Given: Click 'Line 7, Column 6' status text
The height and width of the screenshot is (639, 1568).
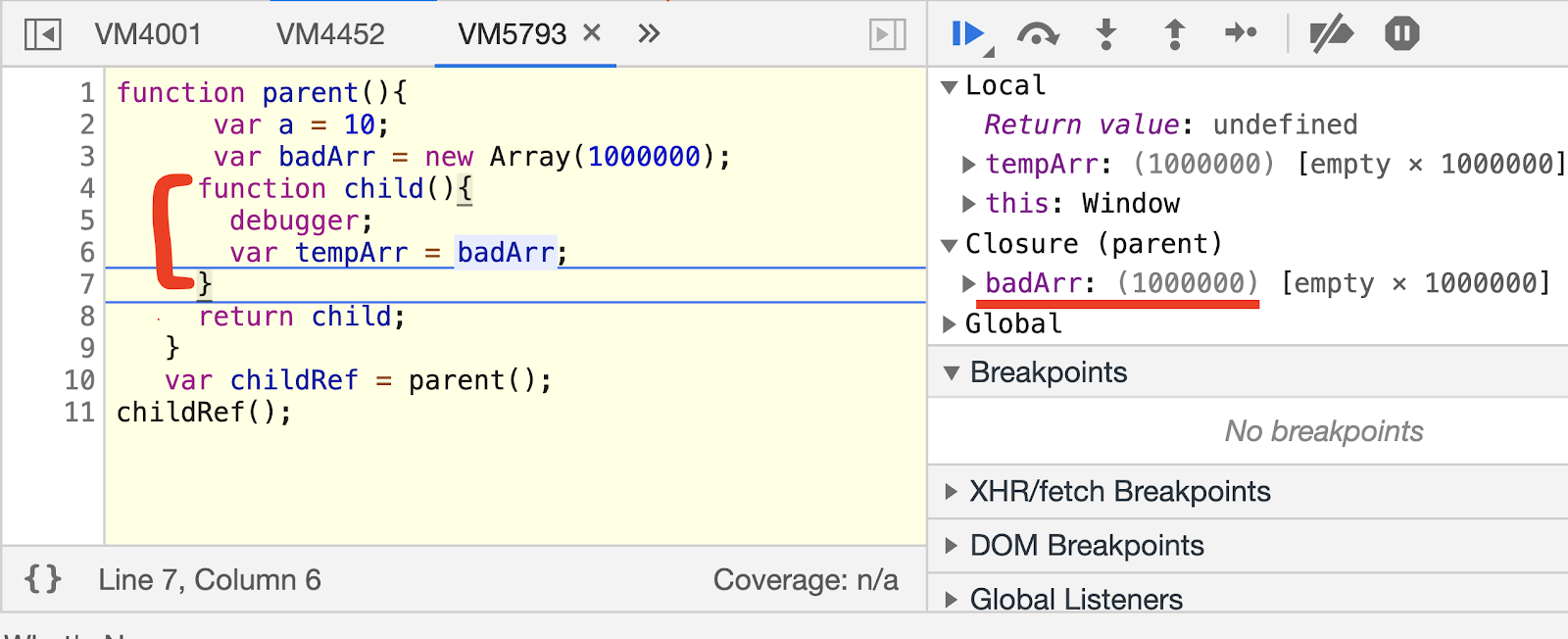Looking at the screenshot, I should [210, 580].
